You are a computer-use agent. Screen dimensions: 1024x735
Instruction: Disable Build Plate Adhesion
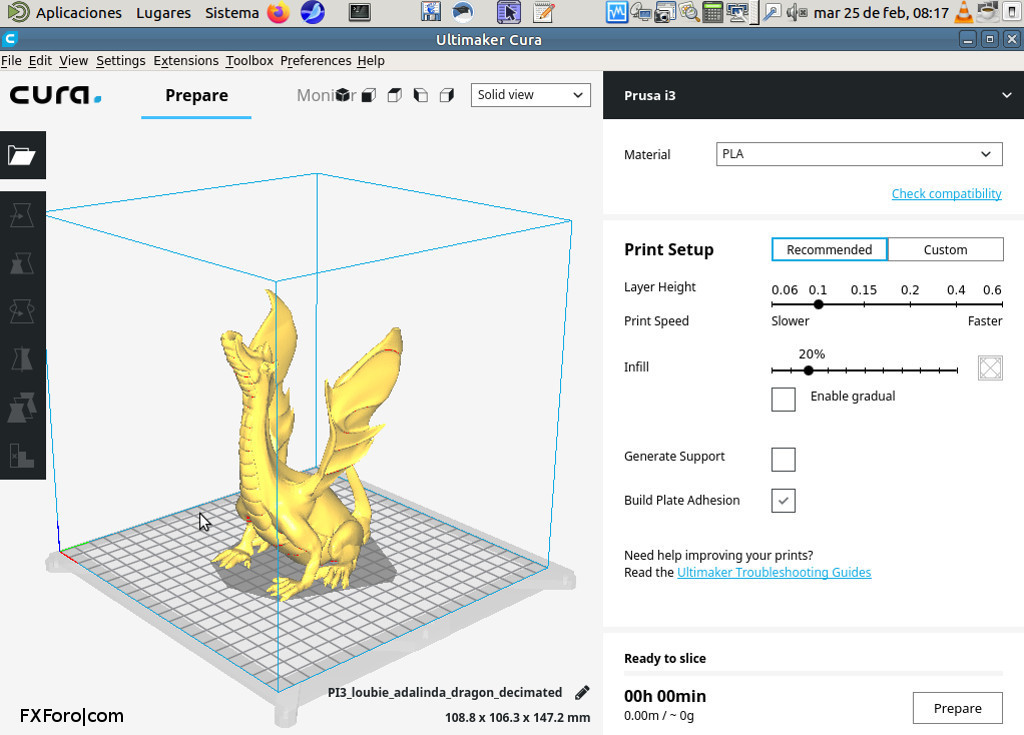(x=783, y=500)
